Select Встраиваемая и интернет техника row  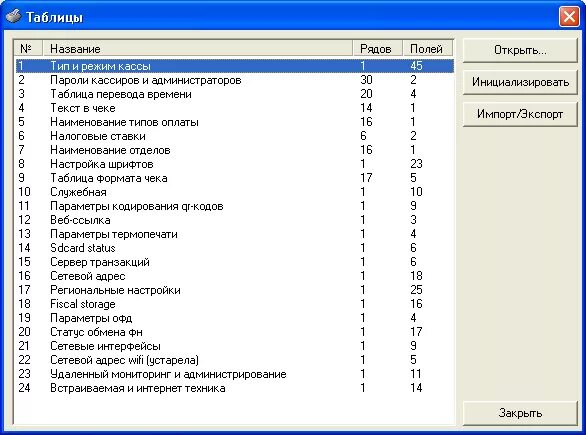click(x=235, y=388)
